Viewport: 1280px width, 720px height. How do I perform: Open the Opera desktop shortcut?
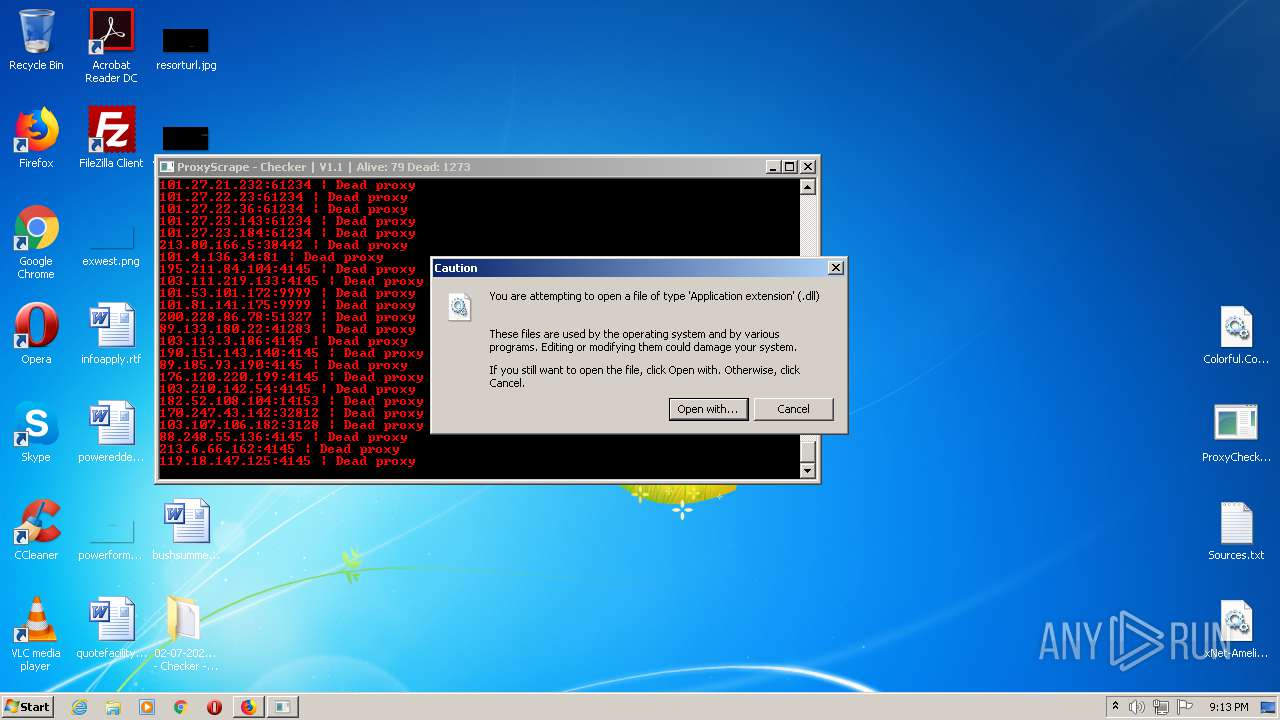36,334
